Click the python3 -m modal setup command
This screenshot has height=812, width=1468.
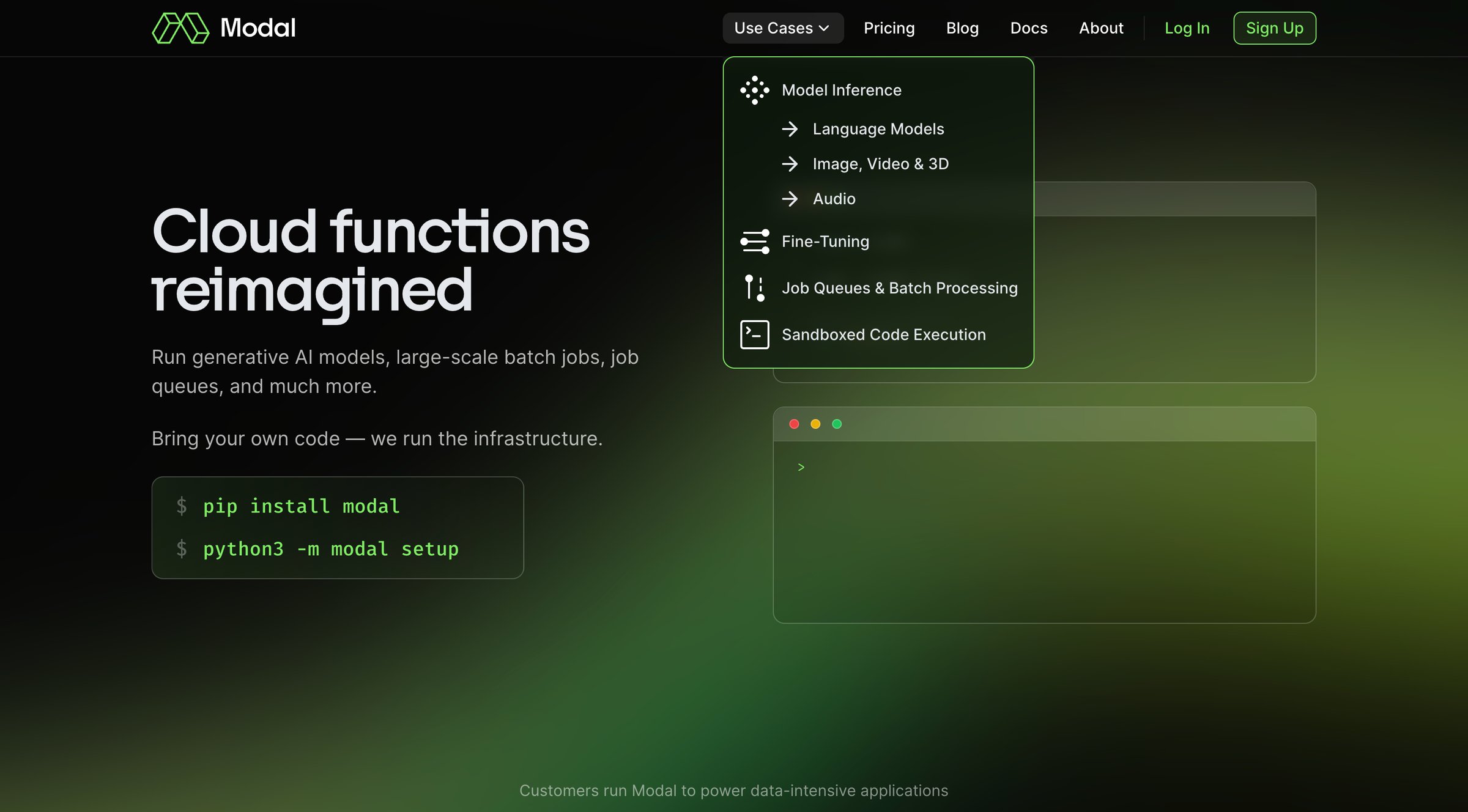click(x=330, y=549)
